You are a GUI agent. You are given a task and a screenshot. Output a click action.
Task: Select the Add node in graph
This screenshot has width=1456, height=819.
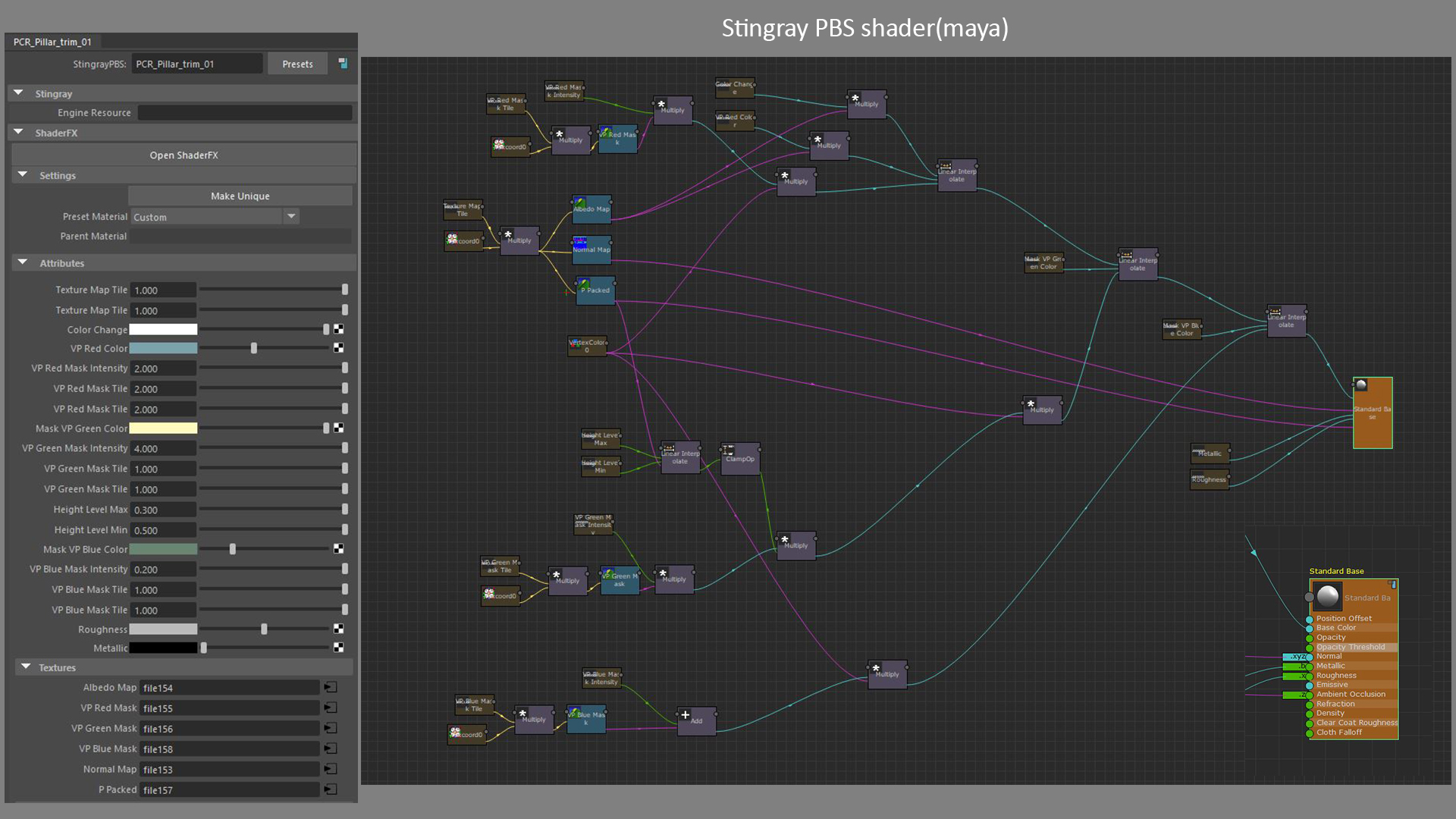695,720
